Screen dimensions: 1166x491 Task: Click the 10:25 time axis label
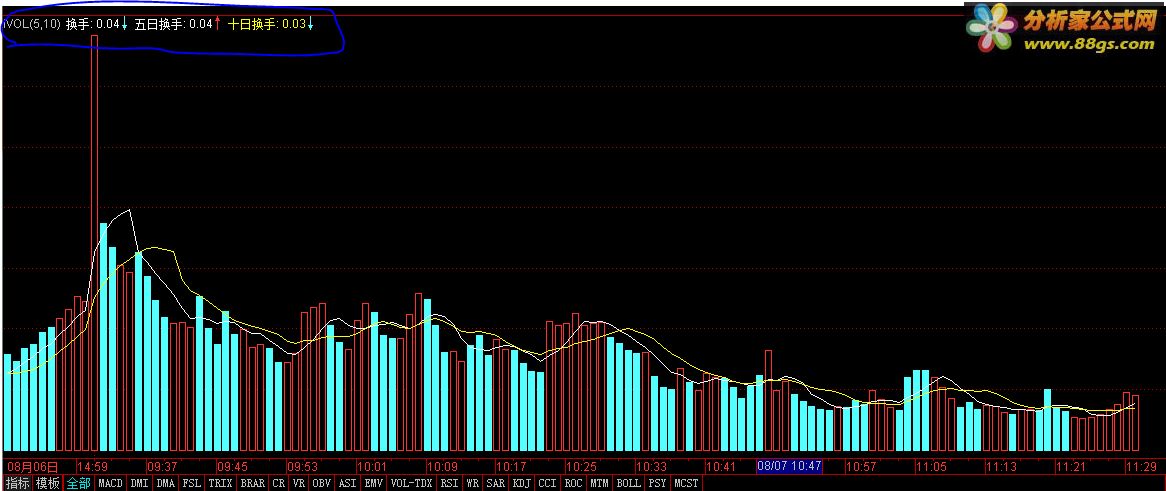click(x=582, y=466)
